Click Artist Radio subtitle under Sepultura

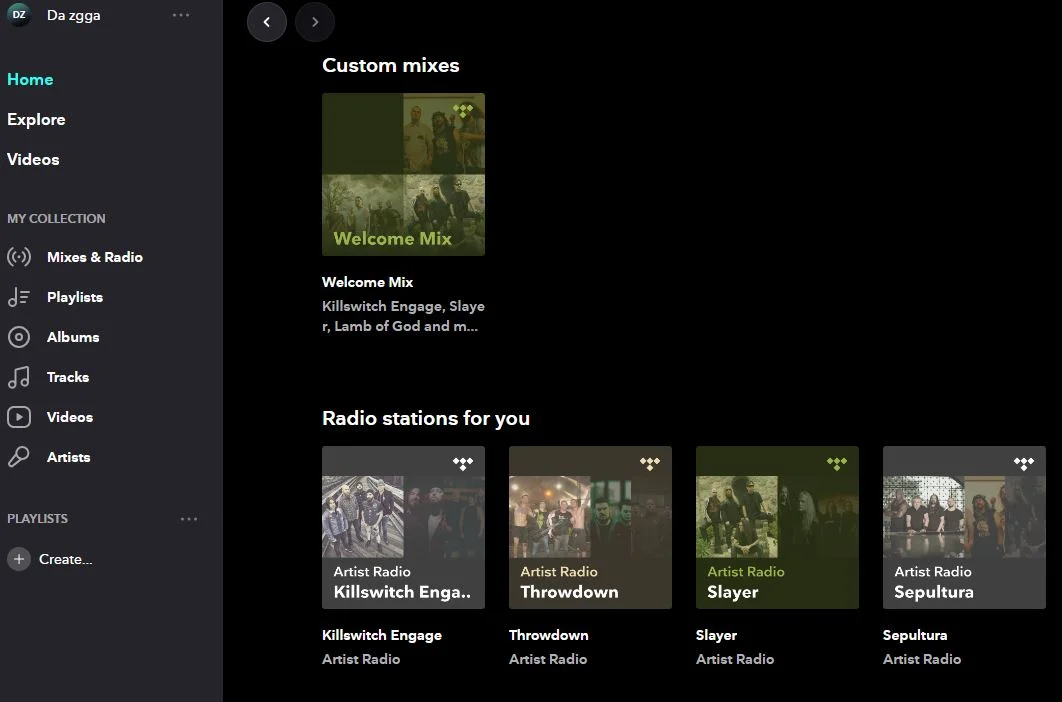click(x=922, y=659)
